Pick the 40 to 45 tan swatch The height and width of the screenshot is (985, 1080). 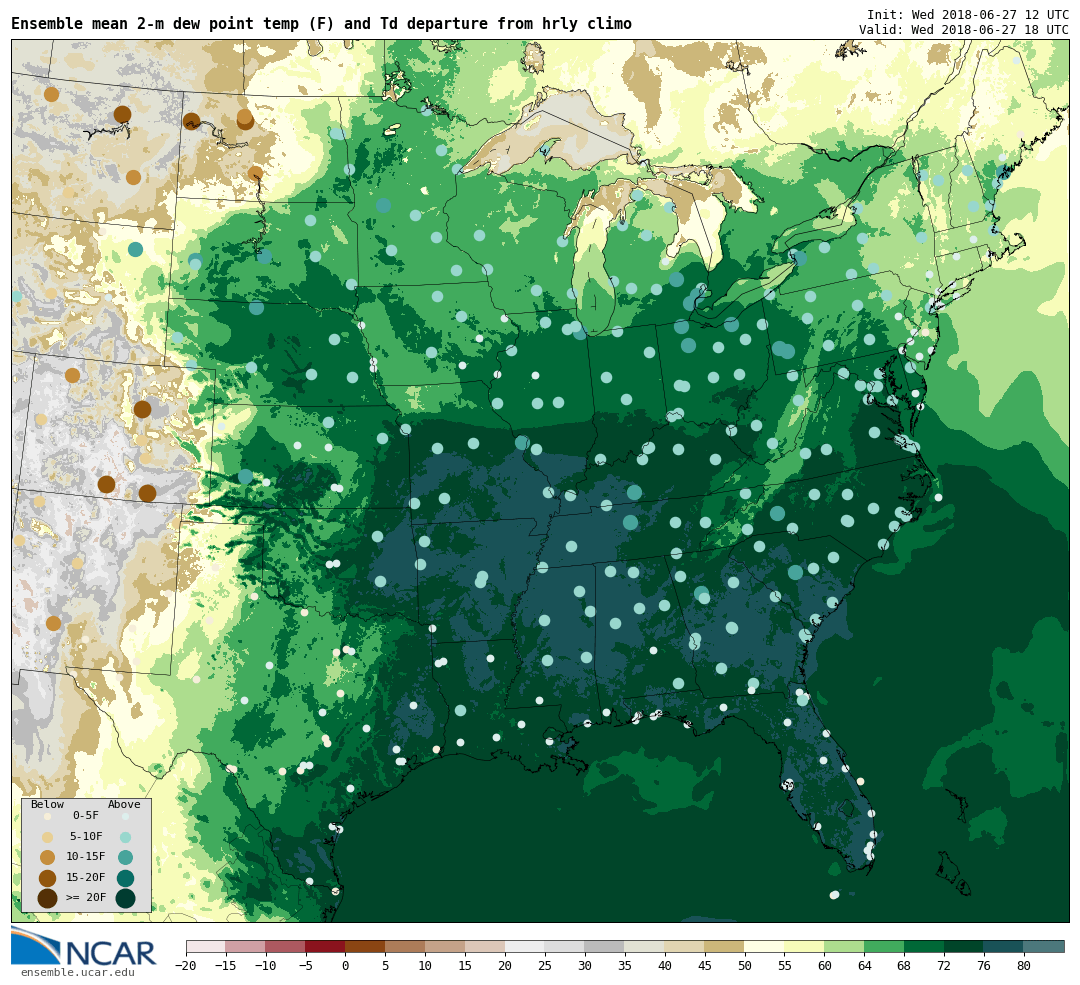click(x=685, y=946)
